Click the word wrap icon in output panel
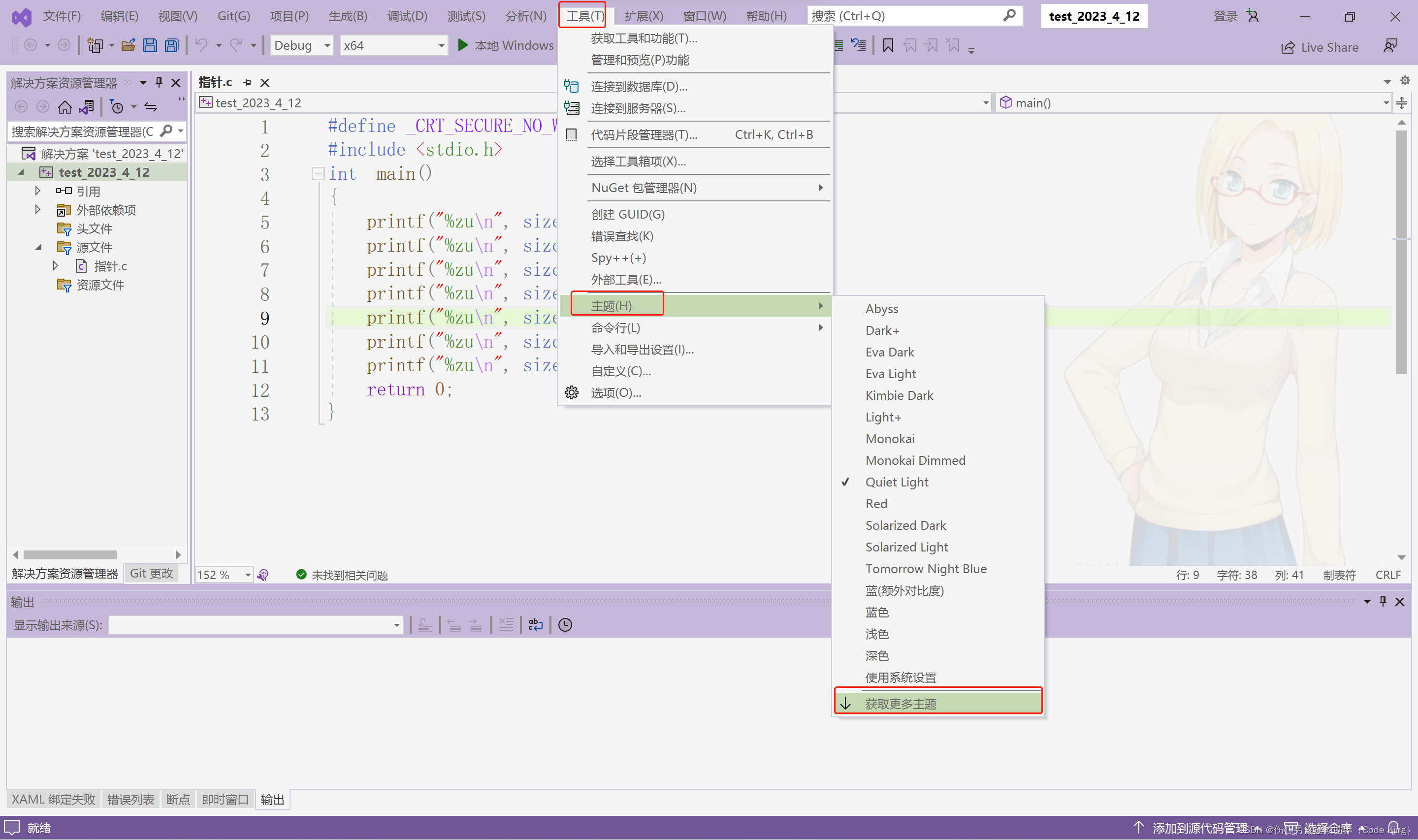 tap(535, 625)
